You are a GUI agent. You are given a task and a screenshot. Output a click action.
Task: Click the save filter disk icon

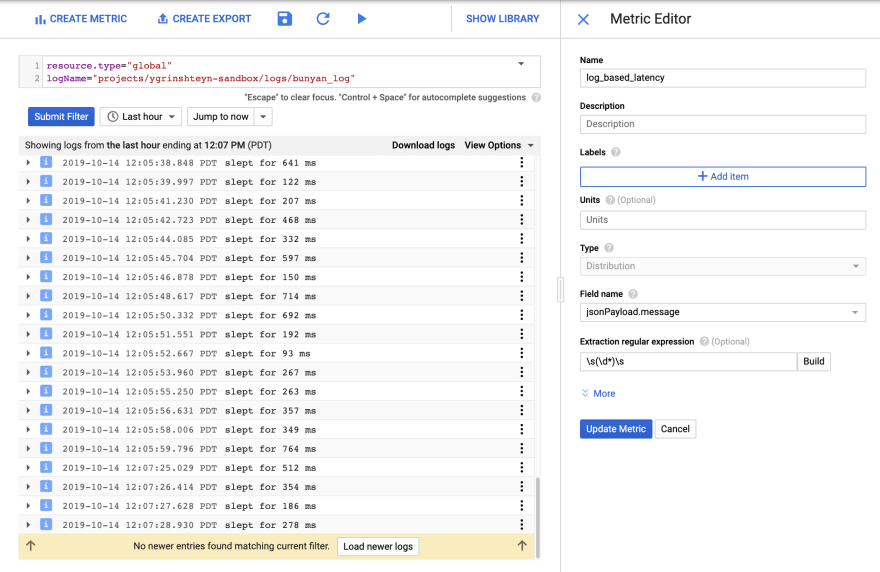(x=285, y=19)
